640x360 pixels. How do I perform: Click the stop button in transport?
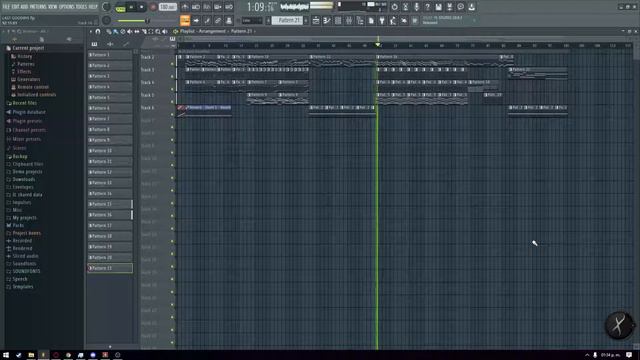142,7
